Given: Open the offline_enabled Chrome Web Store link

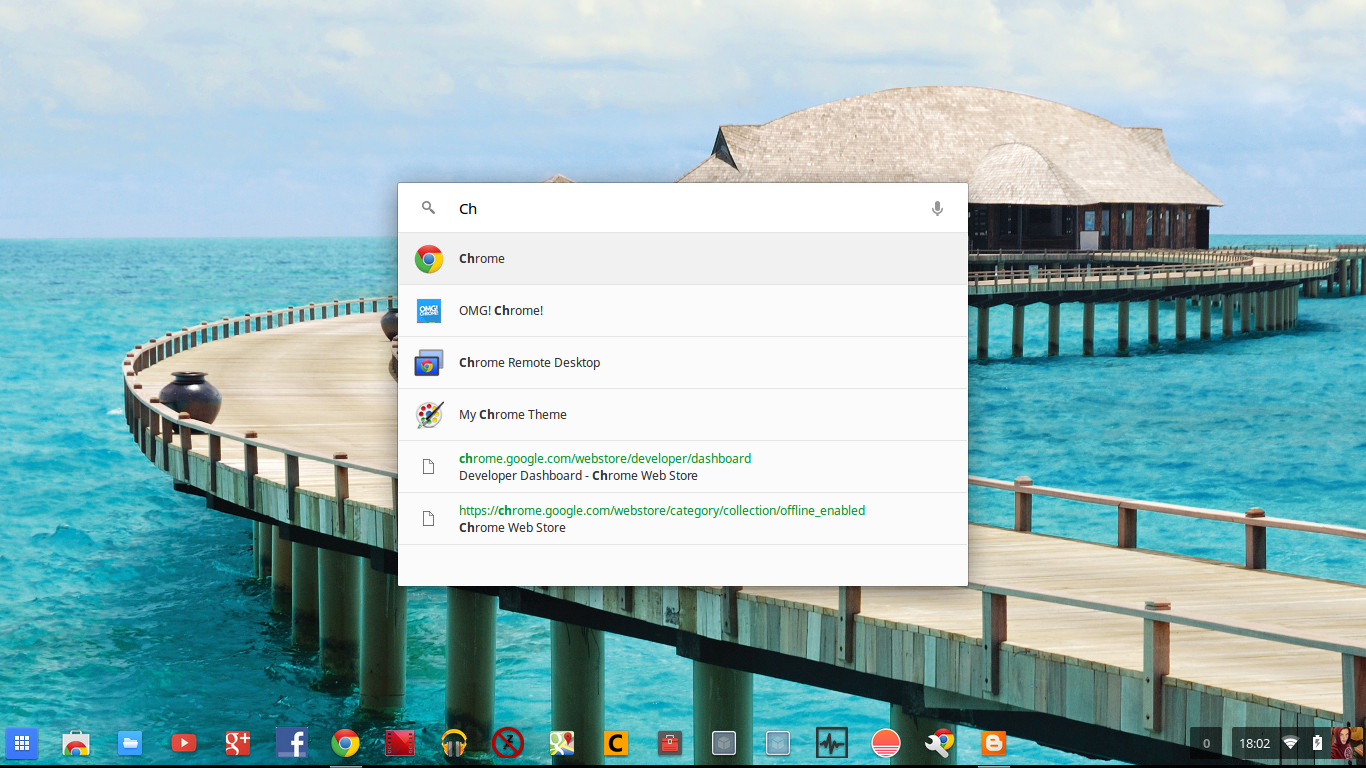Looking at the screenshot, I should coord(683,519).
